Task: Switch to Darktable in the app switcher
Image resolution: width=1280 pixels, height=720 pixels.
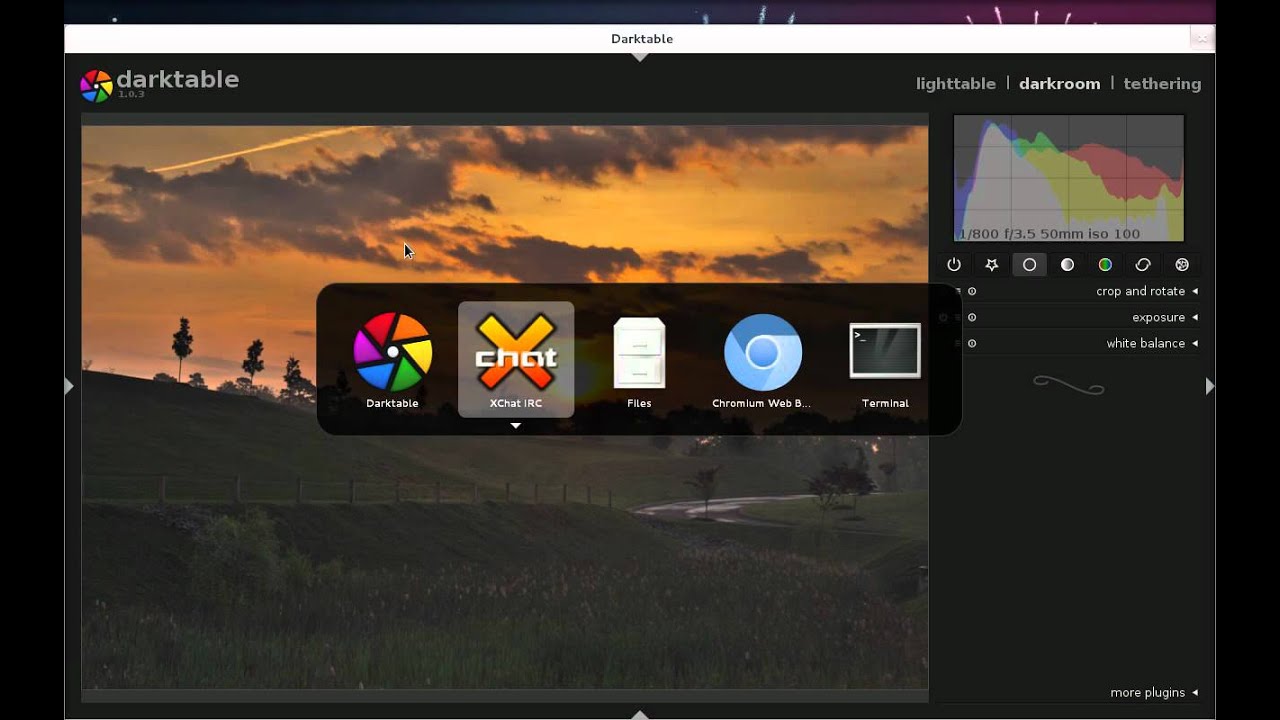Action: pos(392,360)
